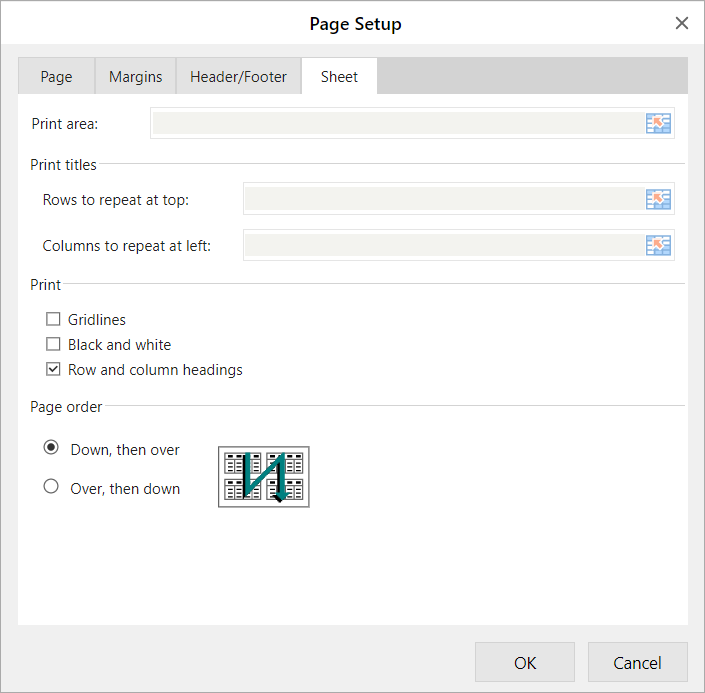
Task: Choose the Over, then down option
Action: click(x=51, y=486)
